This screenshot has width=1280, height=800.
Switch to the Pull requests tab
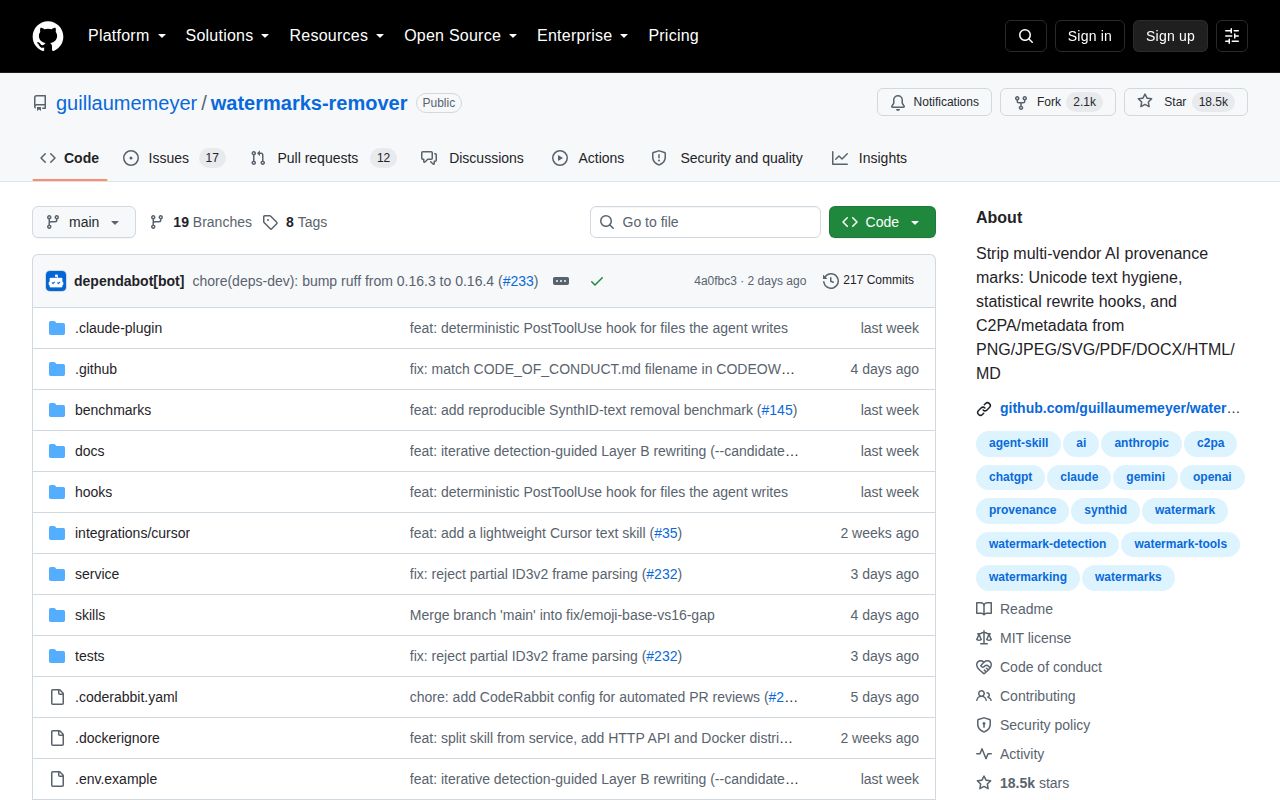323,158
